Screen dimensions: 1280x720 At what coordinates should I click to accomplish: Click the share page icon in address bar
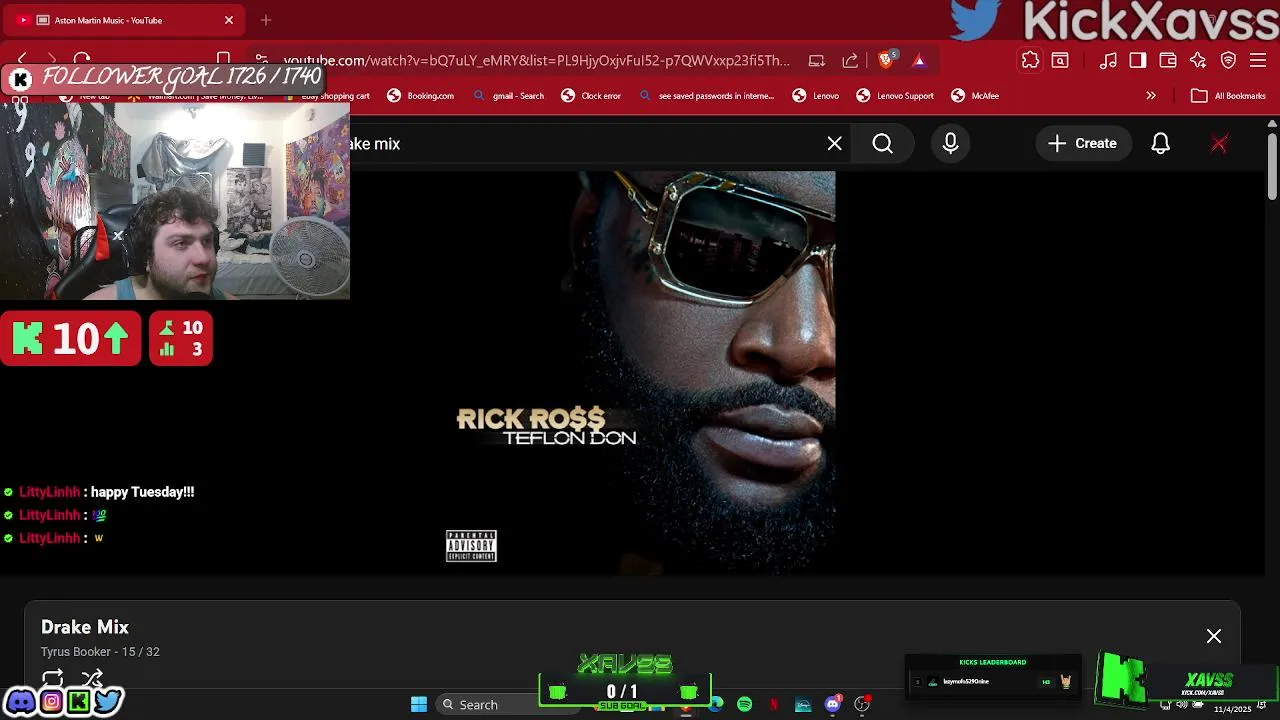coord(850,60)
